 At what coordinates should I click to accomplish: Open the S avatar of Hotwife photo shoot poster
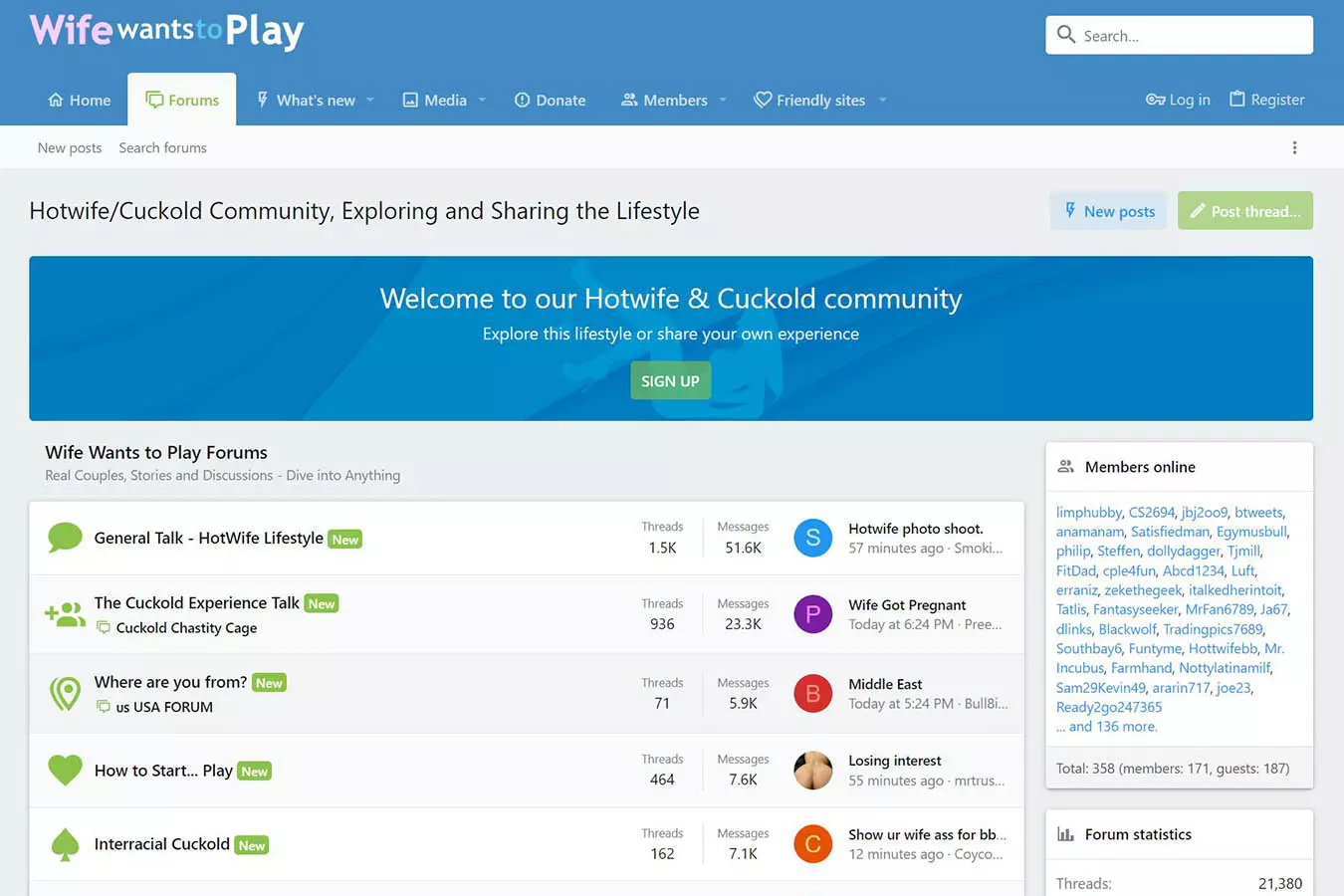click(812, 538)
